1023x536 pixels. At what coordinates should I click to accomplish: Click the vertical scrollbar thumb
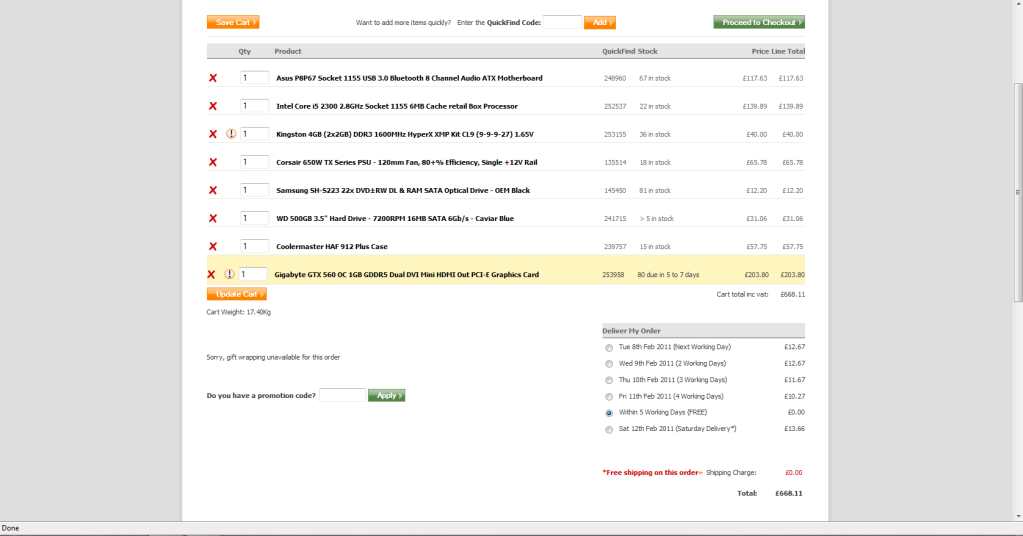pos(1018,192)
